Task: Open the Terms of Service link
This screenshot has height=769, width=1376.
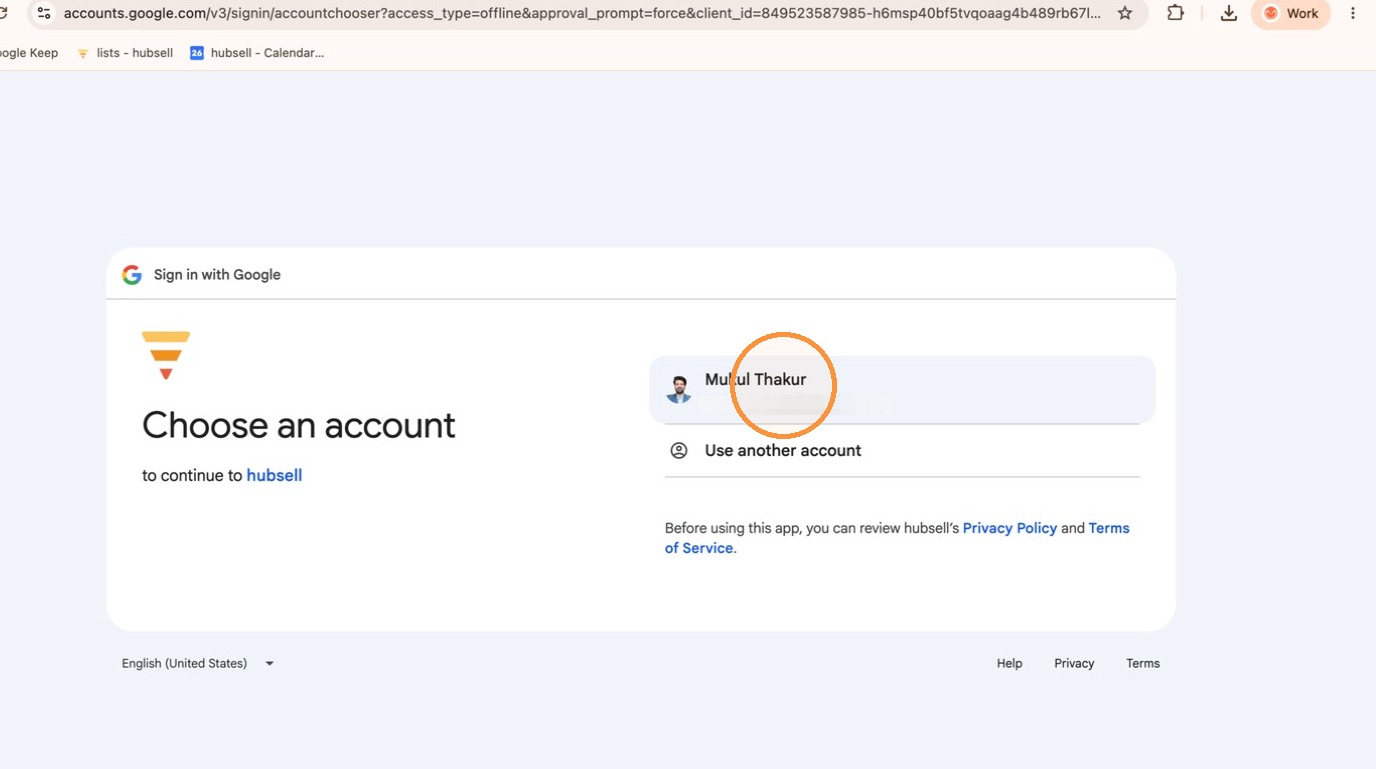Action: click(897, 538)
